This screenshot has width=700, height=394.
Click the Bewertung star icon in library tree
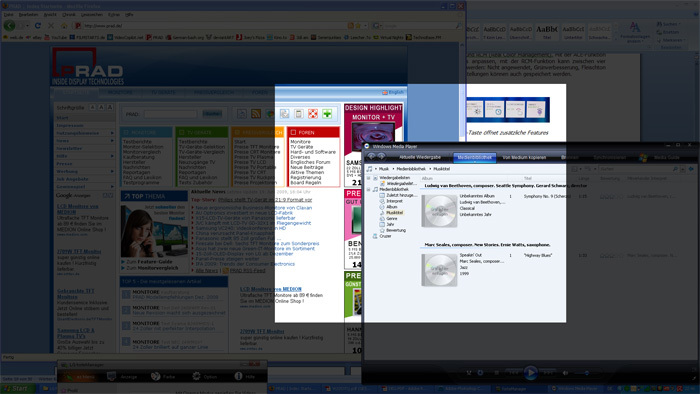pyautogui.click(x=382, y=230)
